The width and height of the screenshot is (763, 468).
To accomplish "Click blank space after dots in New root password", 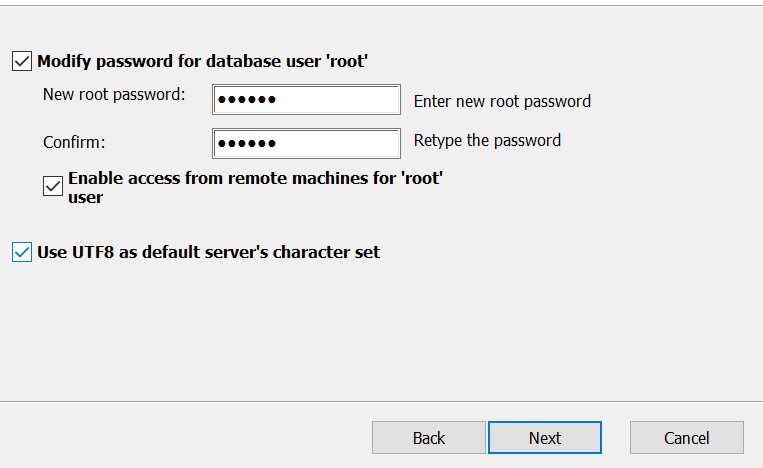I will (338, 100).
